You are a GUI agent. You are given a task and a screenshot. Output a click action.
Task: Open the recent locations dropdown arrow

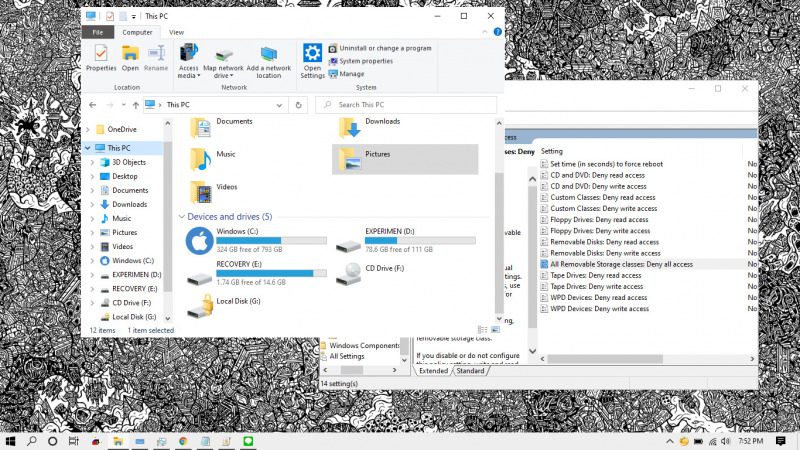click(x=123, y=105)
